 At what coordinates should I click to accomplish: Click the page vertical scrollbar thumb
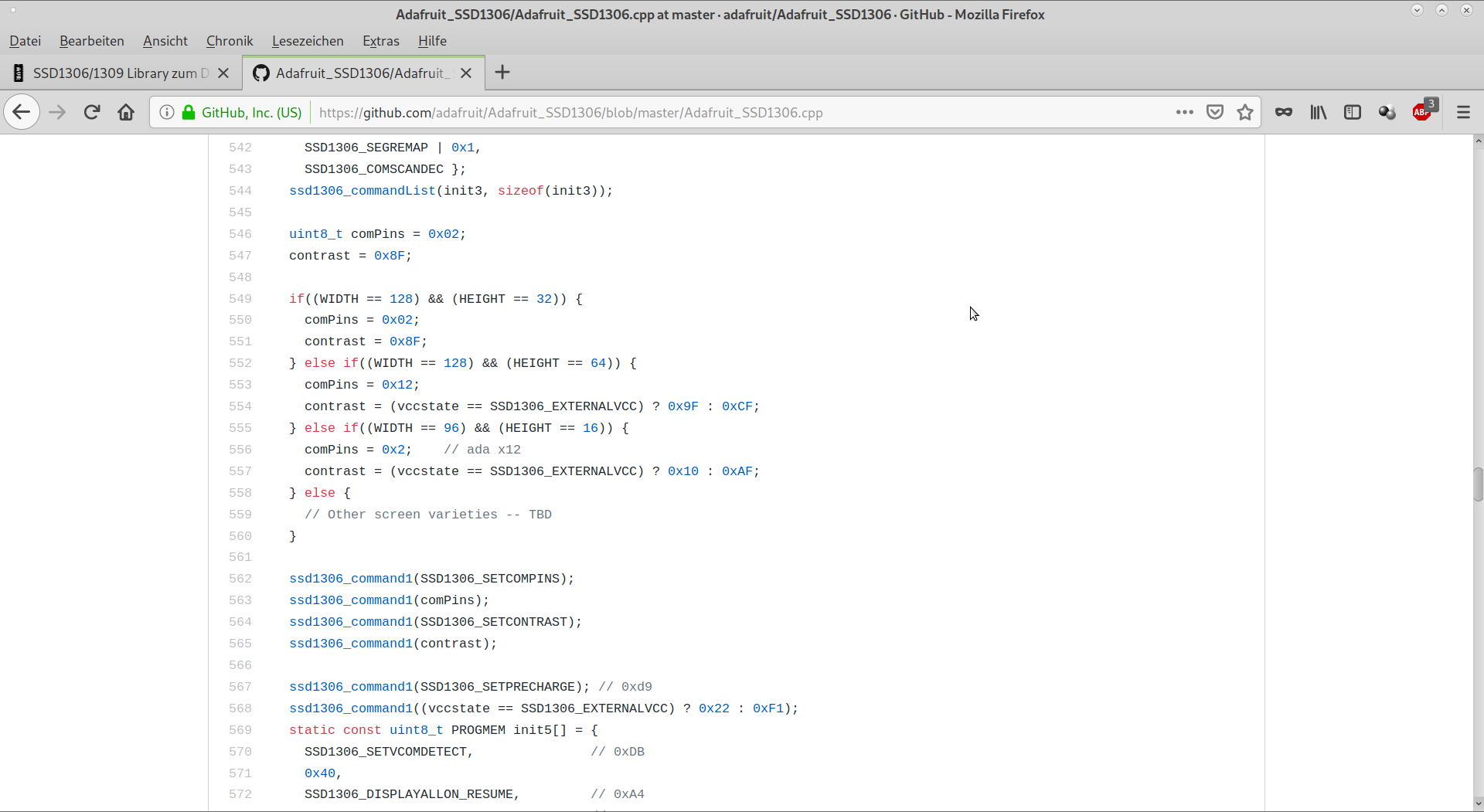pyautogui.click(x=1478, y=484)
